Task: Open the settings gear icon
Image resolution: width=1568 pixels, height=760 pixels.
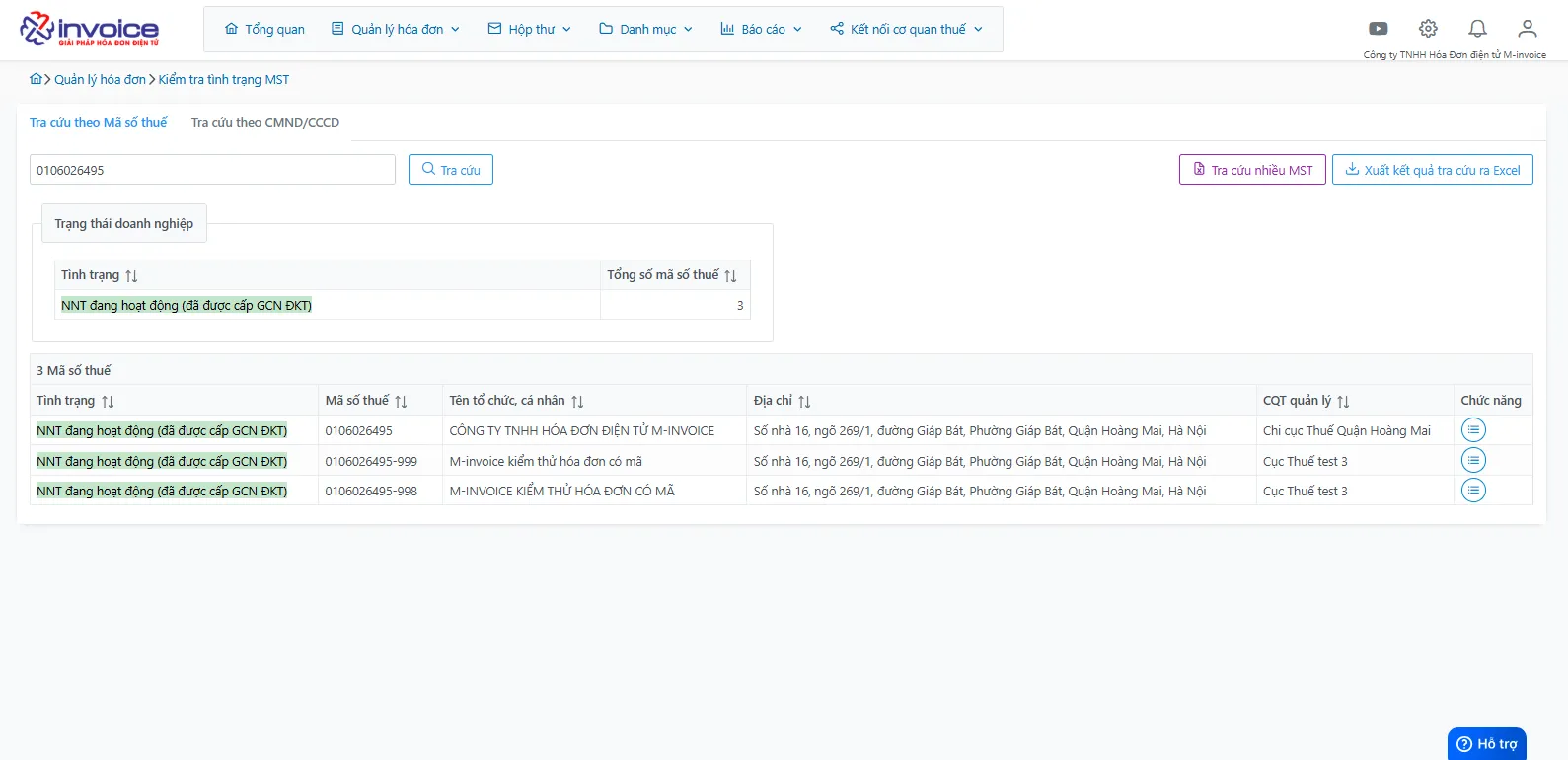Action: coord(1428,29)
